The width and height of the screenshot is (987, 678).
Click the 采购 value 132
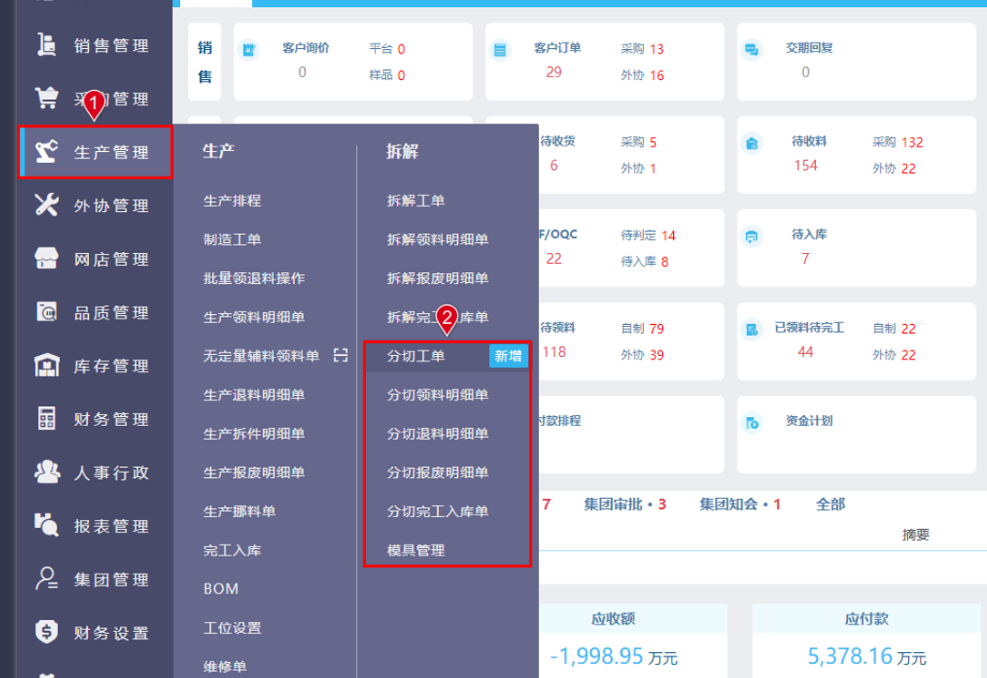(912, 142)
